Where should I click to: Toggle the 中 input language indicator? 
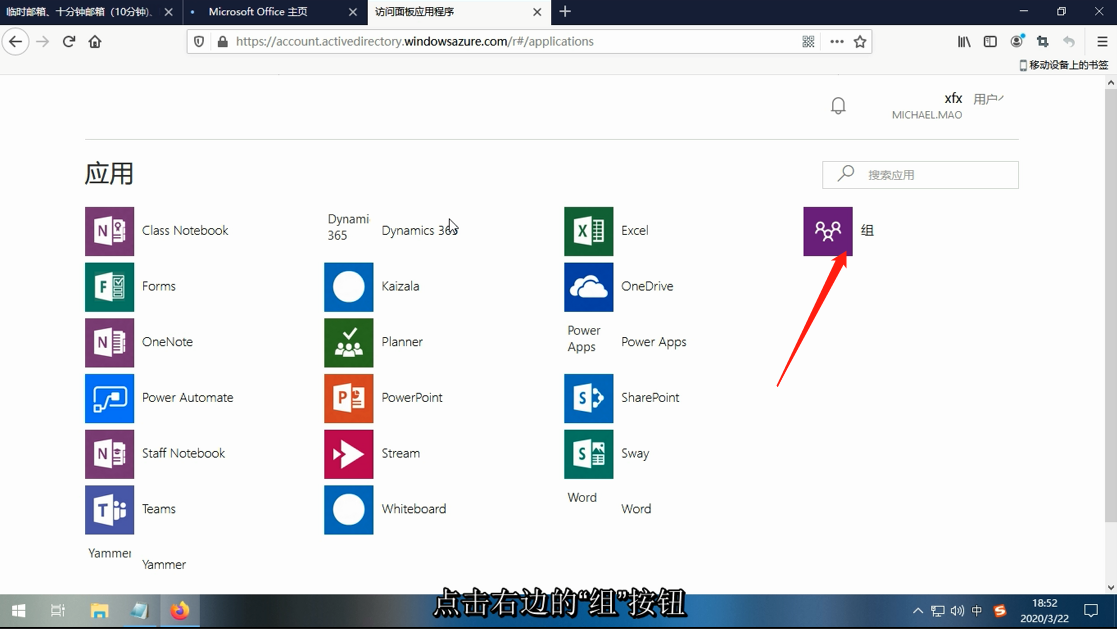[x=977, y=611]
